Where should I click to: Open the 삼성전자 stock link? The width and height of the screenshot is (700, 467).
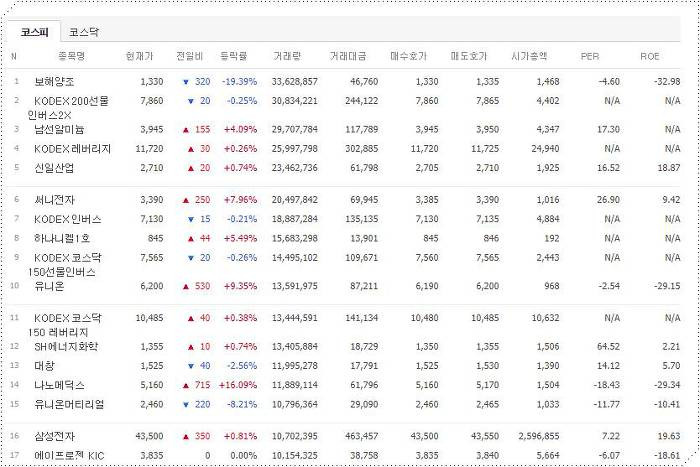coord(54,436)
